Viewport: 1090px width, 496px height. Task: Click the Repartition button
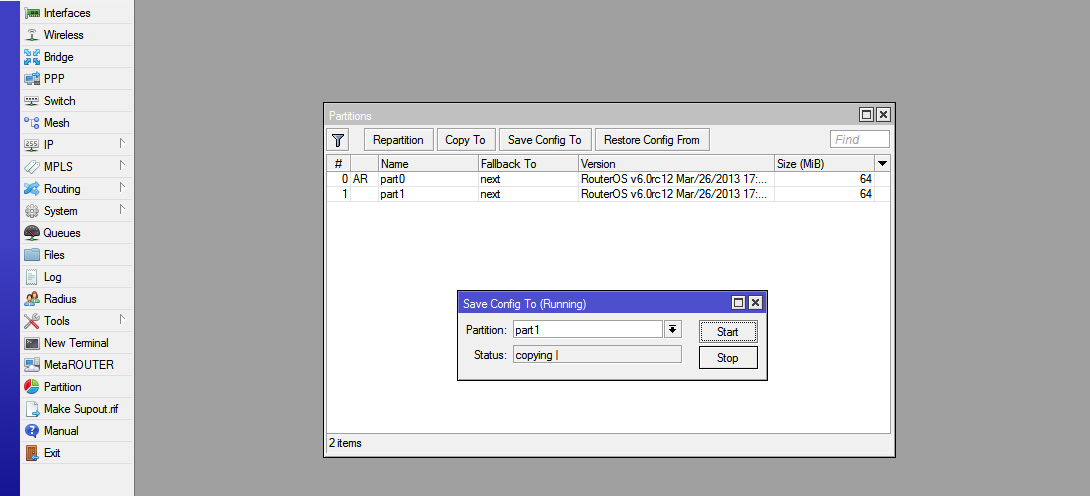tap(398, 140)
